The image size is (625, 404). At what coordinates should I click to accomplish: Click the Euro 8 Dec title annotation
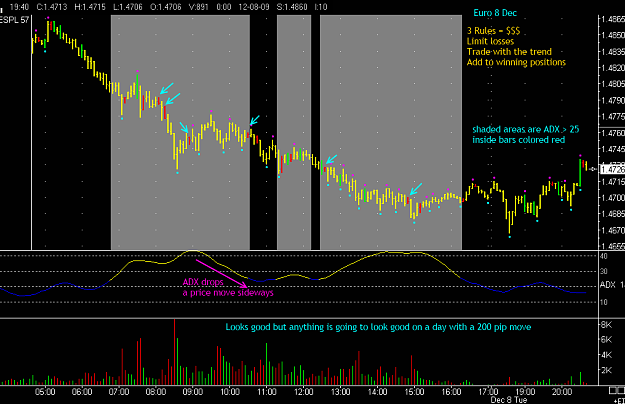(x=495, y=13)
